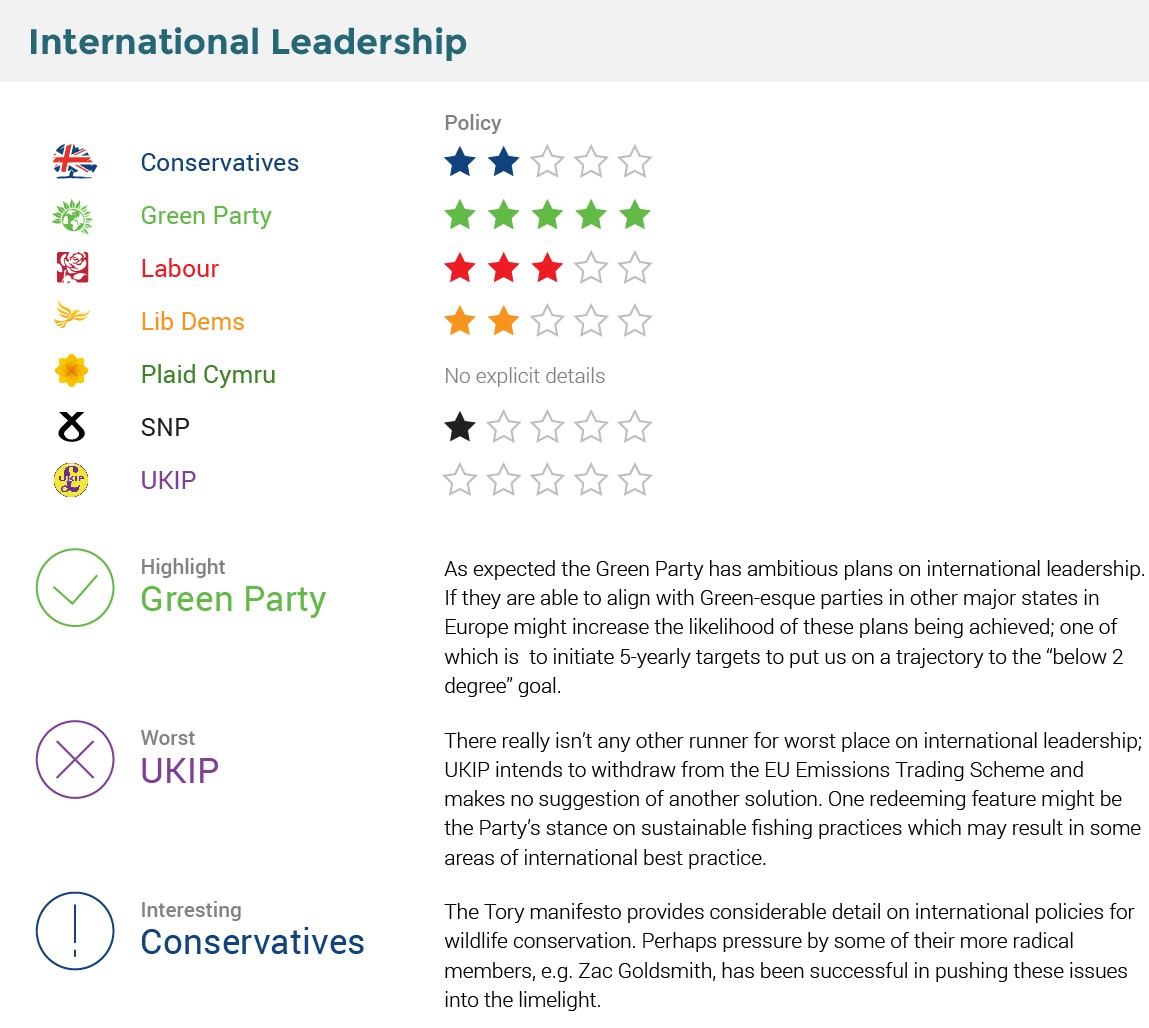
Task: Click the UKIP pound sign logo
Action: pyautogui.click(x=72, y=480)
